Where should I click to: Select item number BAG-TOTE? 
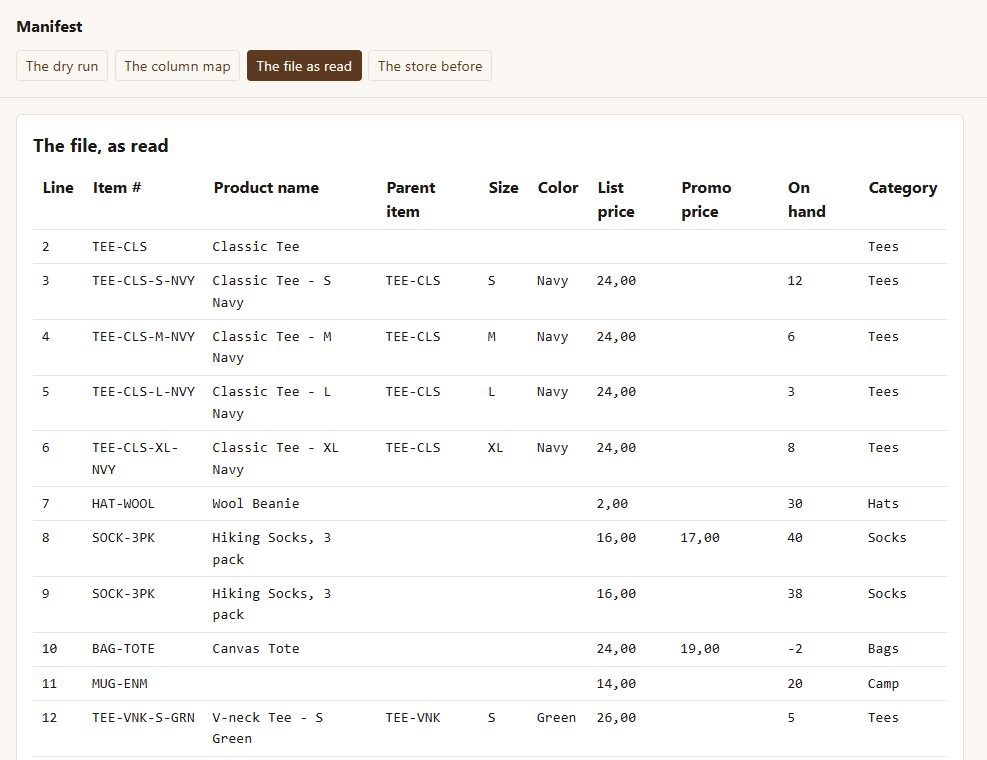click(x=123, y=649)
